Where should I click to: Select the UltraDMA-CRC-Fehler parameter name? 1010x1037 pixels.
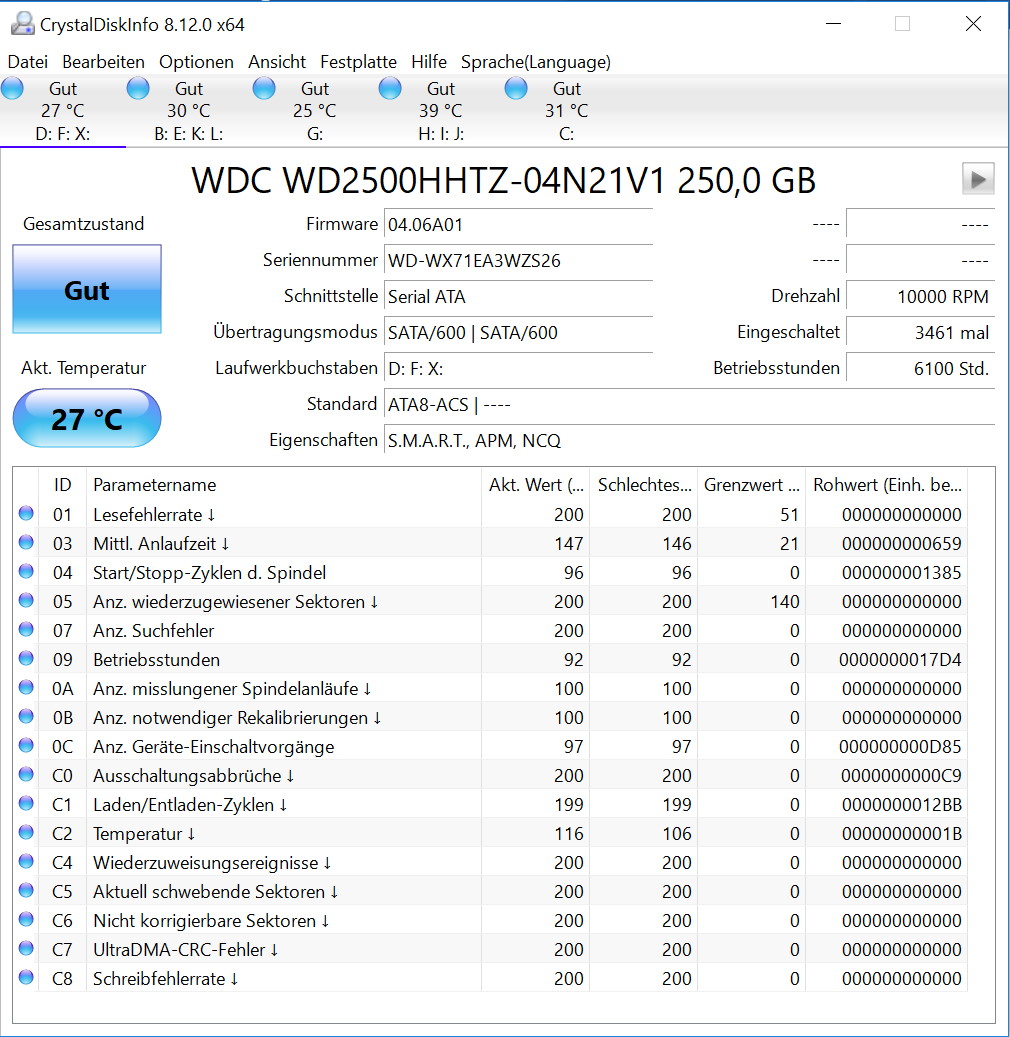pyautogui.click(x=186, y=950)
